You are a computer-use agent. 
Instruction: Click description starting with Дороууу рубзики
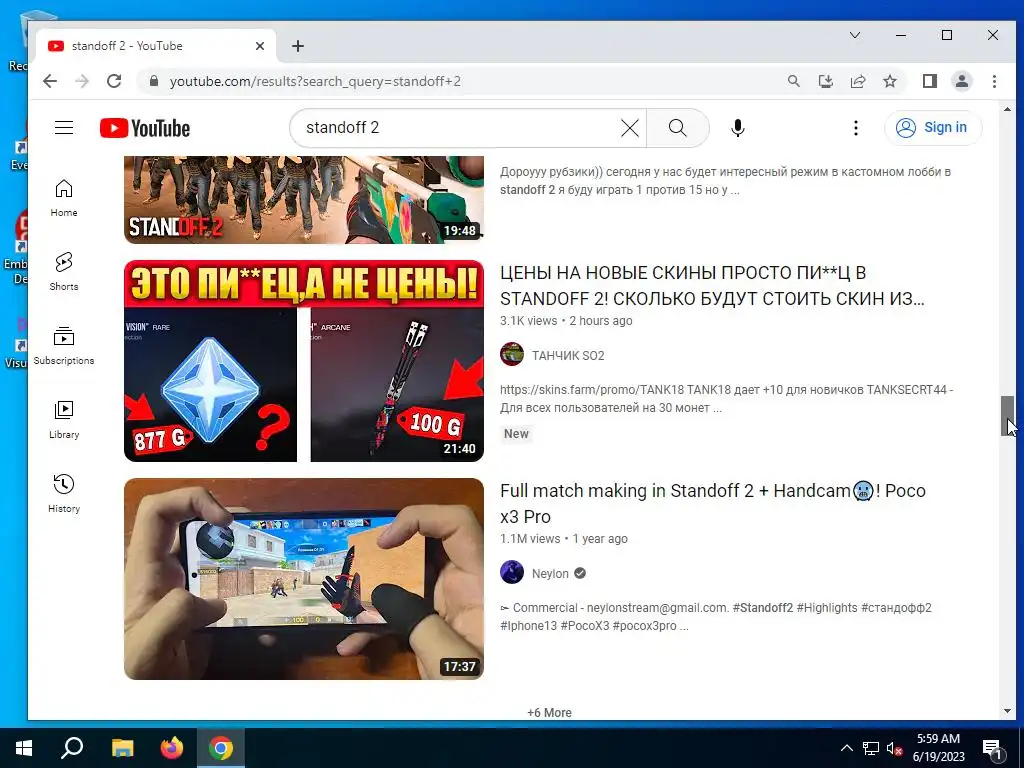[726, 181]
